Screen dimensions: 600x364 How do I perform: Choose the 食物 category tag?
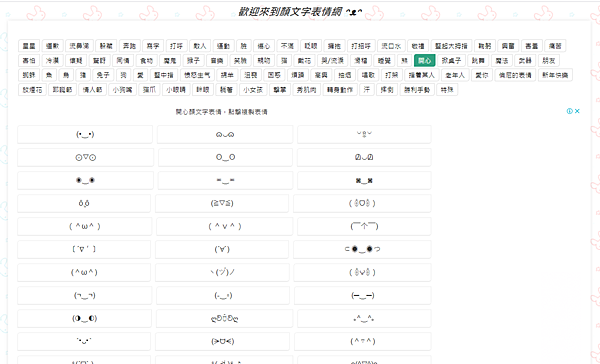tap(147, 60)
